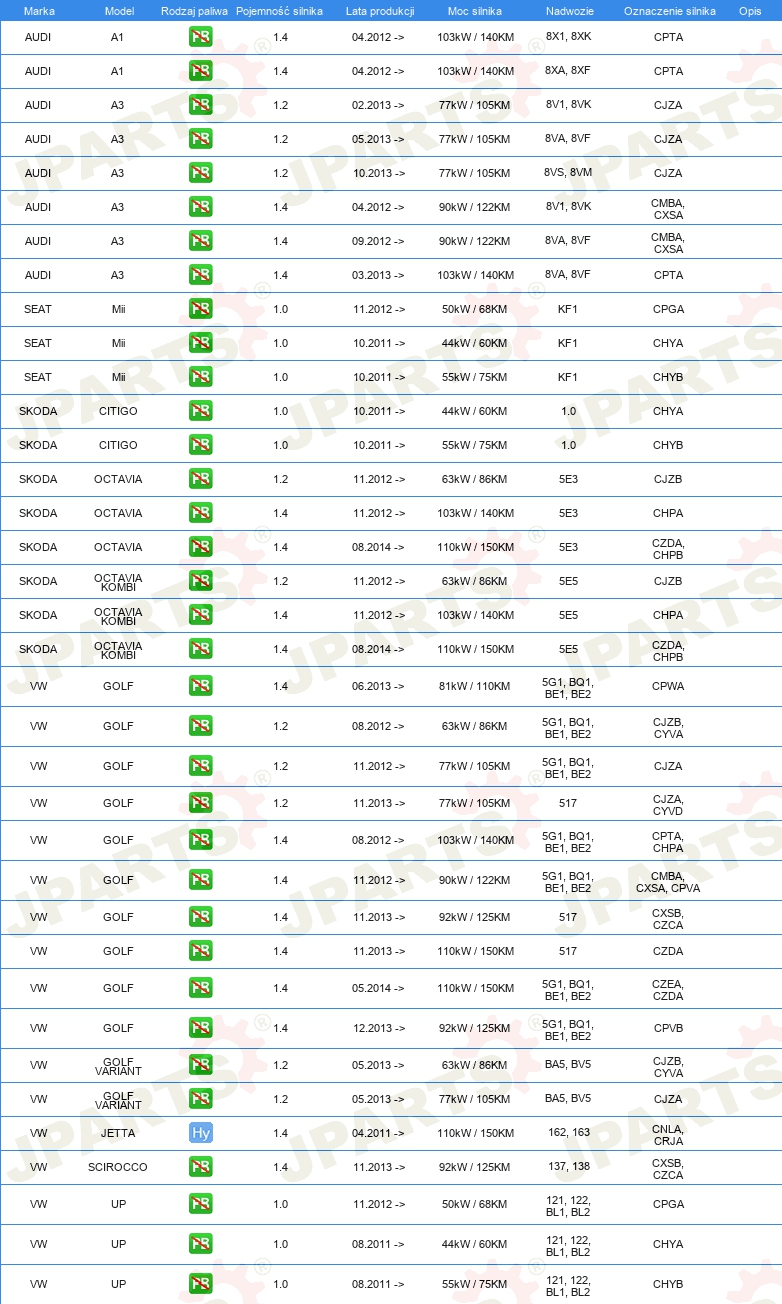Click production date 10.2013 ->

(379, 173)
